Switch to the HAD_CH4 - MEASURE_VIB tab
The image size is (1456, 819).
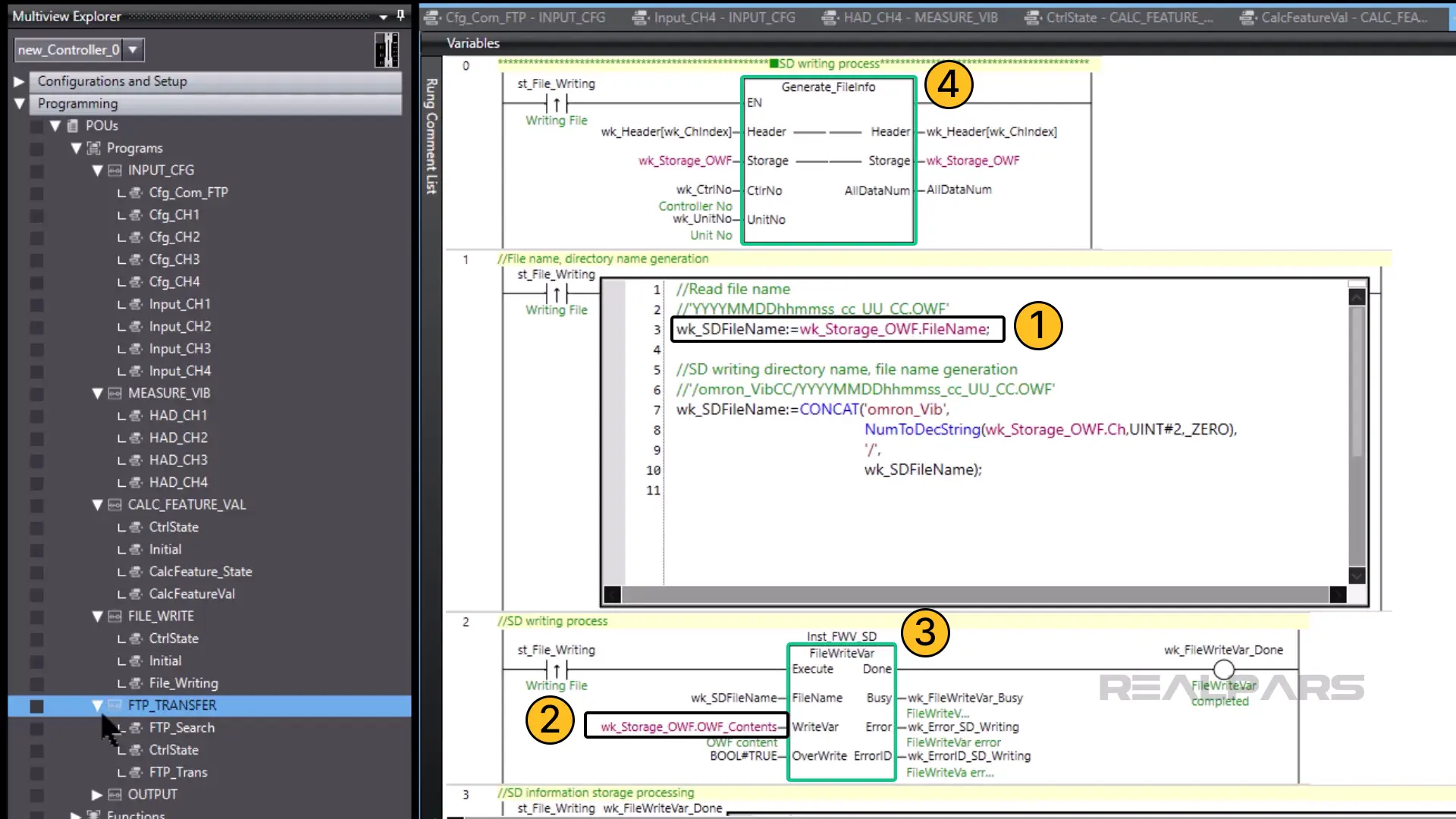pos(911,17)
